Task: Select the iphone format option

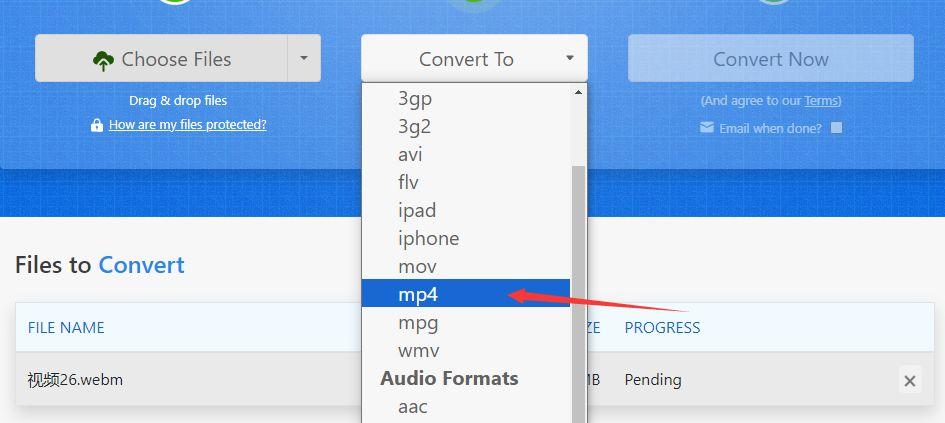Action: 428,238
